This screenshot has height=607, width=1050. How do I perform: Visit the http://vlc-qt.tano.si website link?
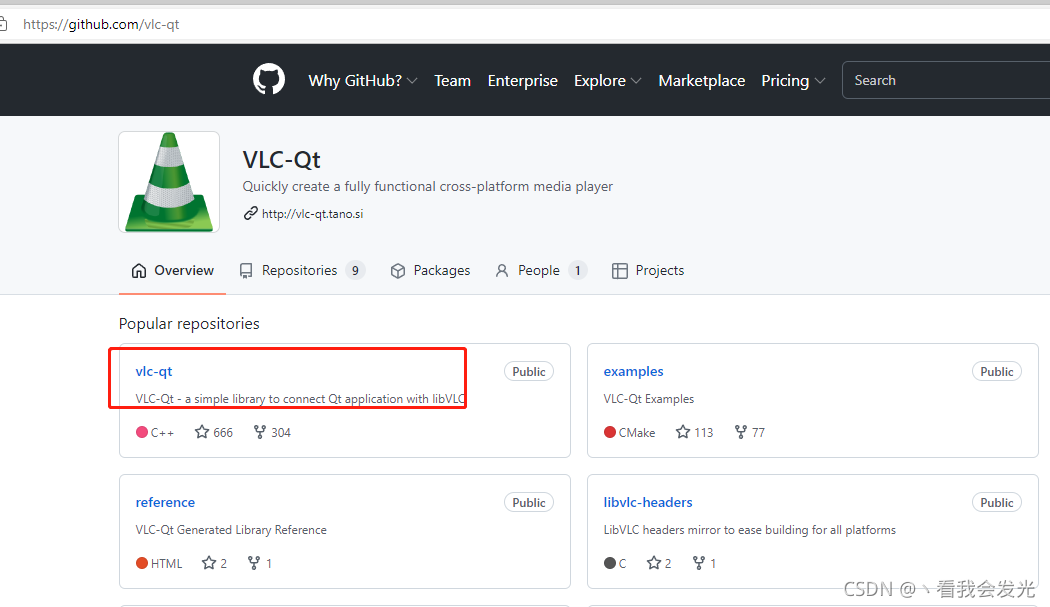[x=312, y=214]
